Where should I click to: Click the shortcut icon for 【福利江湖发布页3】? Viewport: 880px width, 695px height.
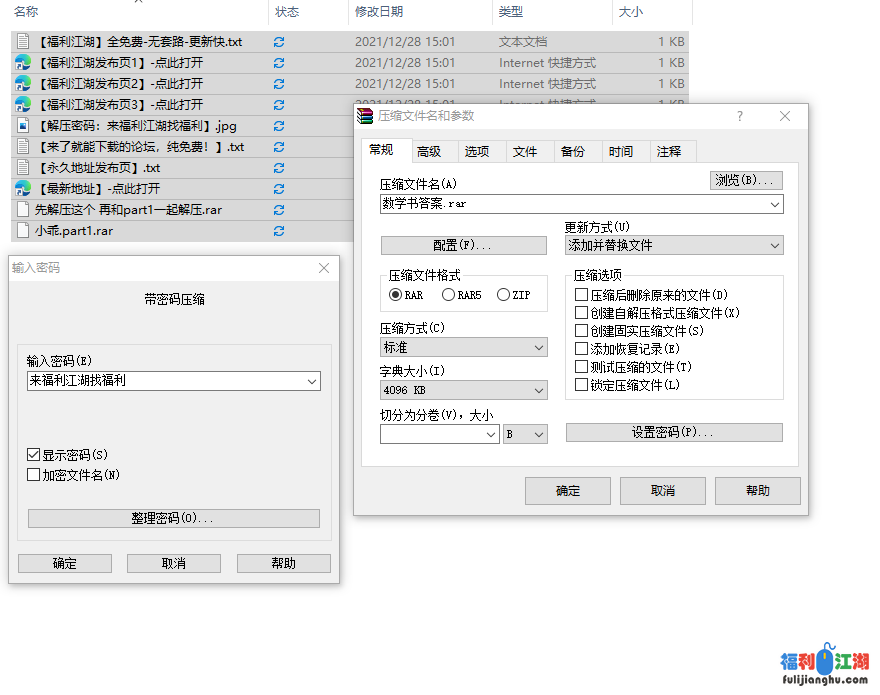[22, 104]
